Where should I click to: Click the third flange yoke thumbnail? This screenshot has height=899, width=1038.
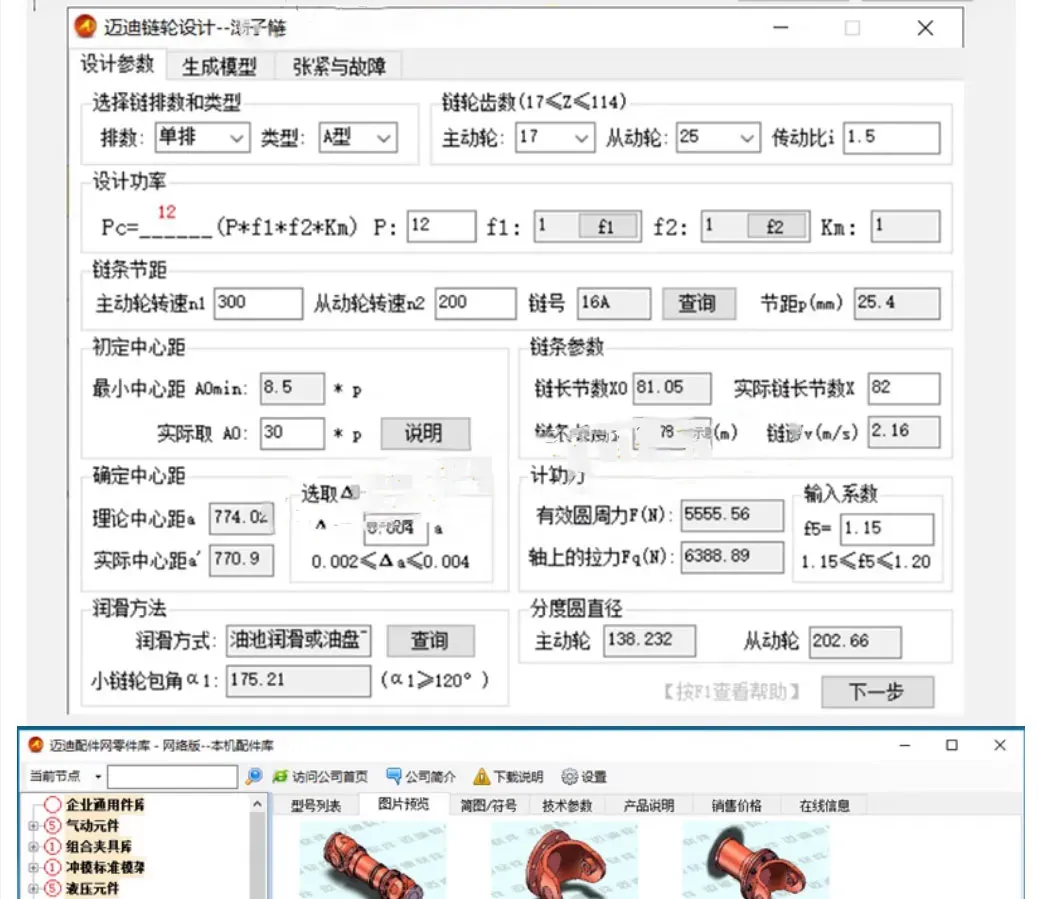pos(756,859)
